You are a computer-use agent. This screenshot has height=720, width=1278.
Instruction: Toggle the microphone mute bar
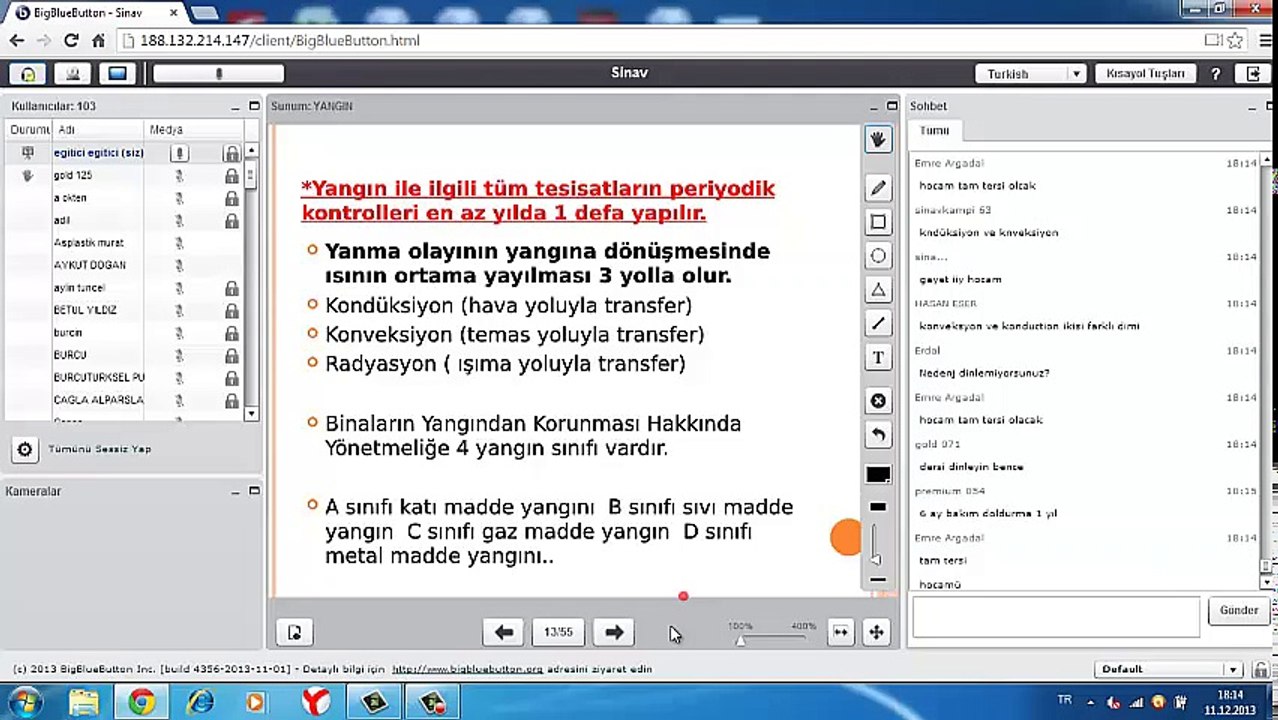[x=219, y=73]
